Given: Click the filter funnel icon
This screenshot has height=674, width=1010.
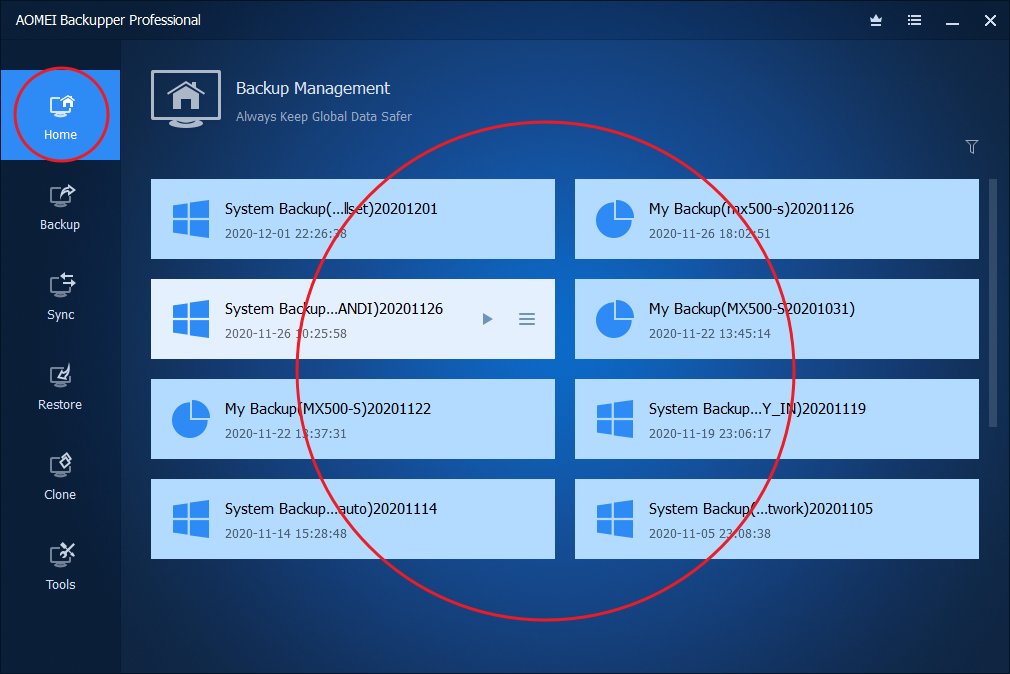Looking at the screenshot, I should [971, 147].
